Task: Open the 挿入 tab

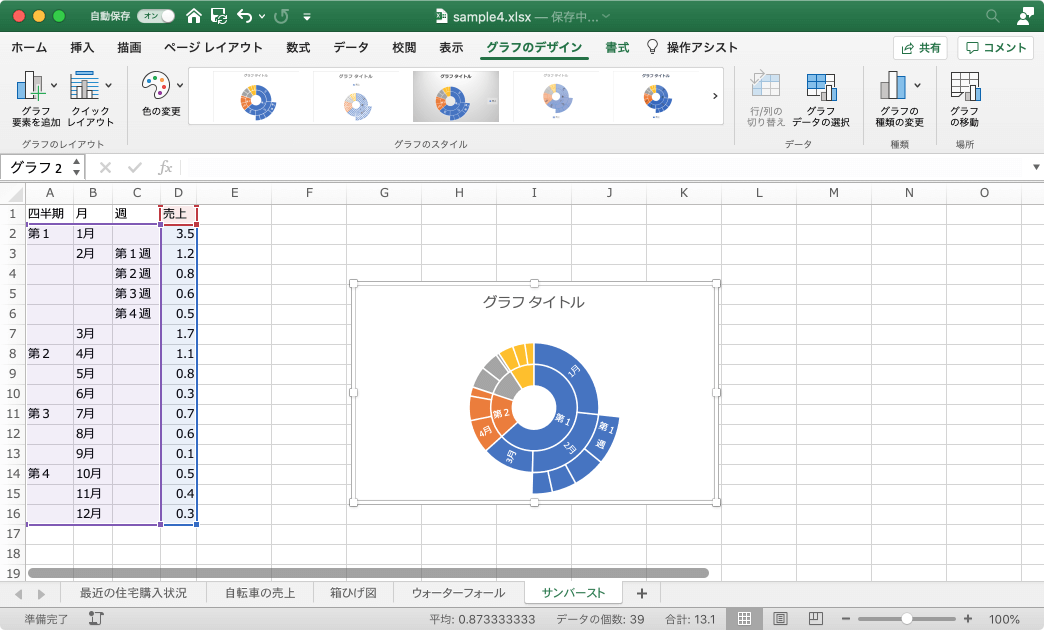Action: (83, 47)
